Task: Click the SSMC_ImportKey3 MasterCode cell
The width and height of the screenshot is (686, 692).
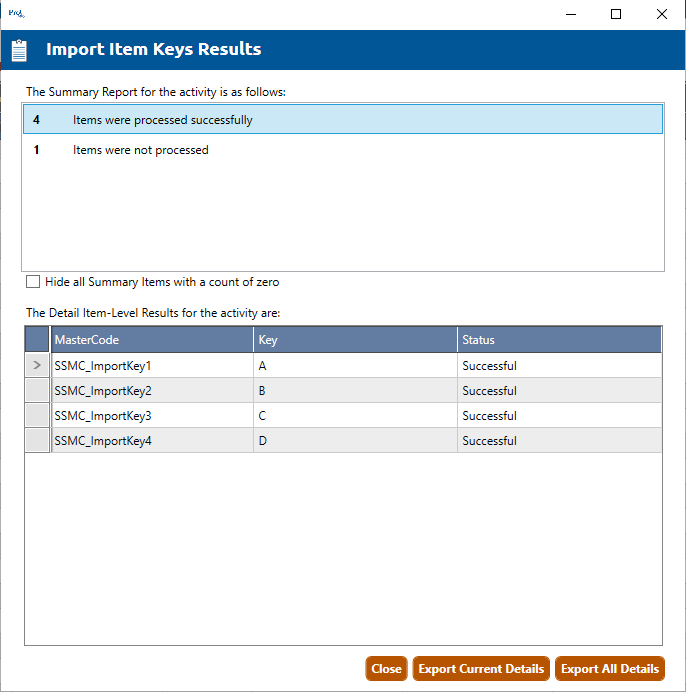Action: (x=152, y=416)
